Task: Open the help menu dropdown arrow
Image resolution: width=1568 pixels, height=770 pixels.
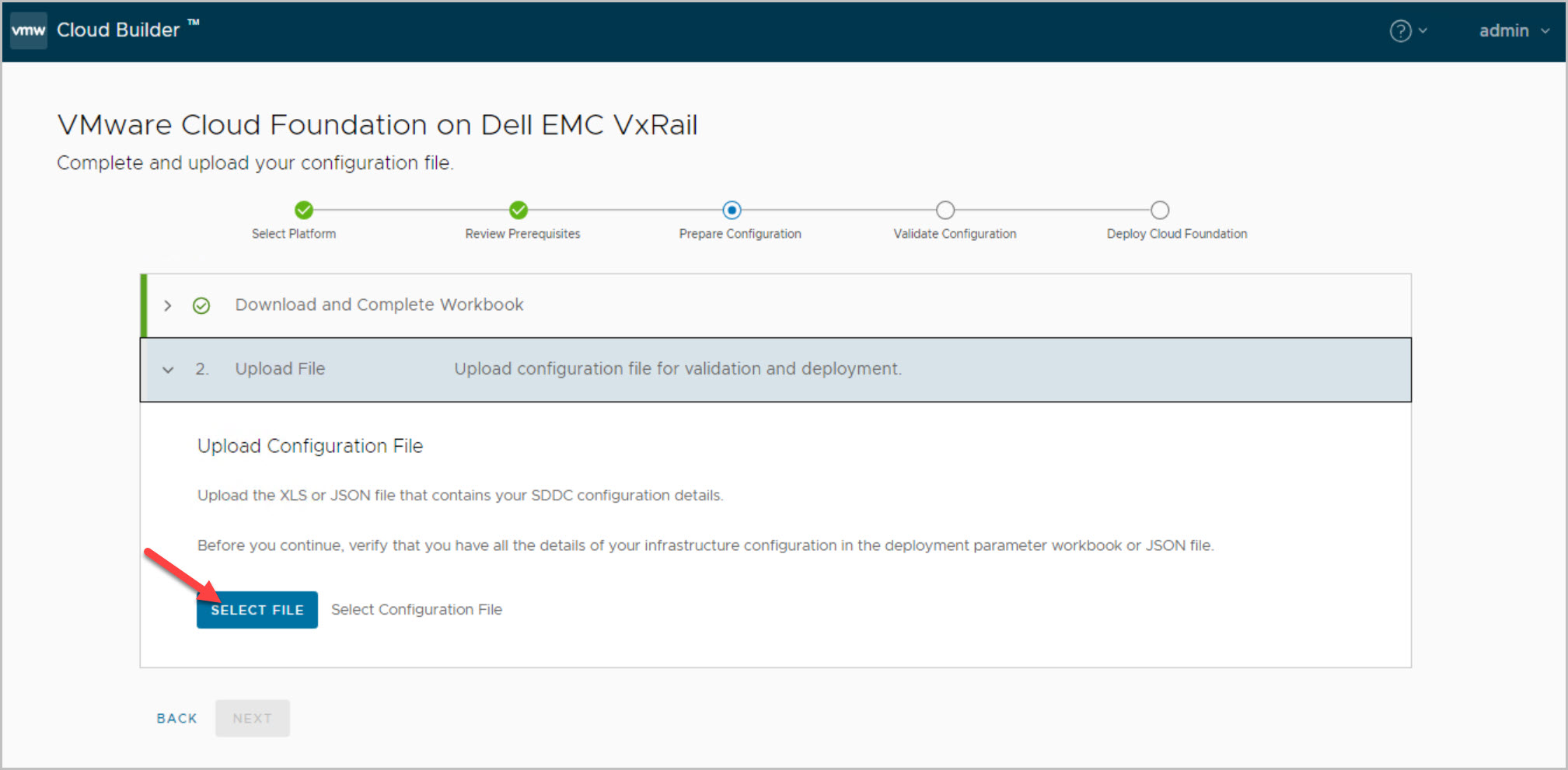Action: 1423,31
